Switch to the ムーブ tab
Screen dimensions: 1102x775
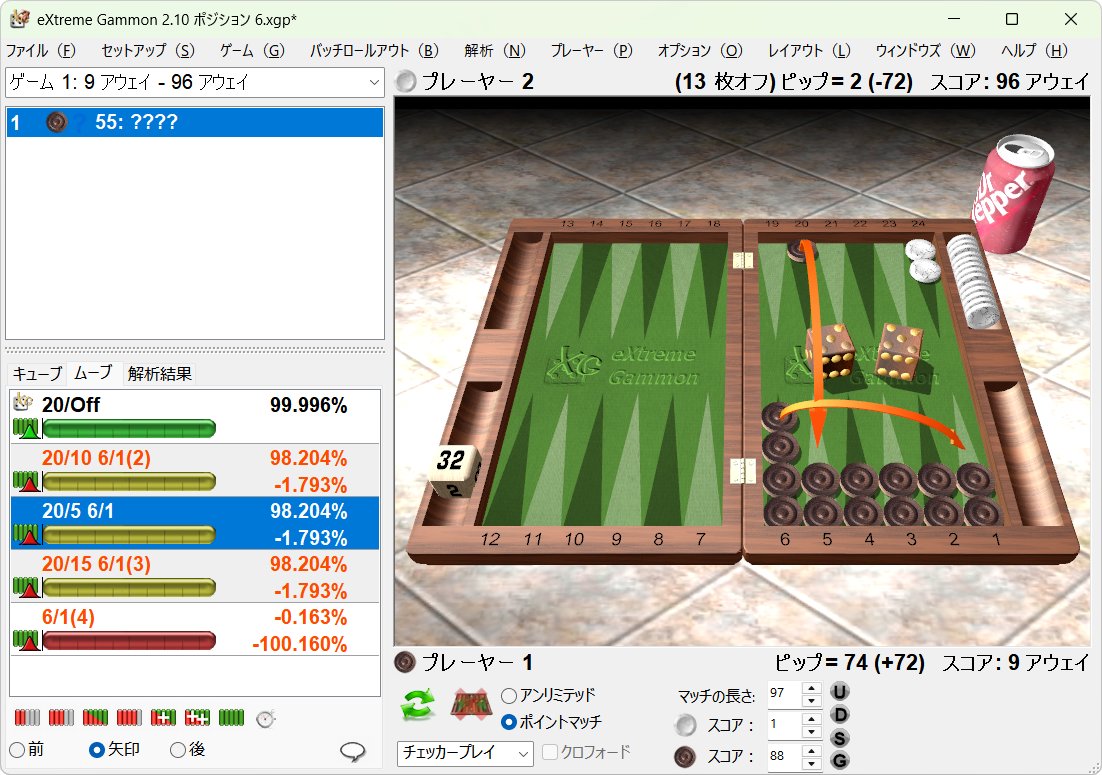93,372
